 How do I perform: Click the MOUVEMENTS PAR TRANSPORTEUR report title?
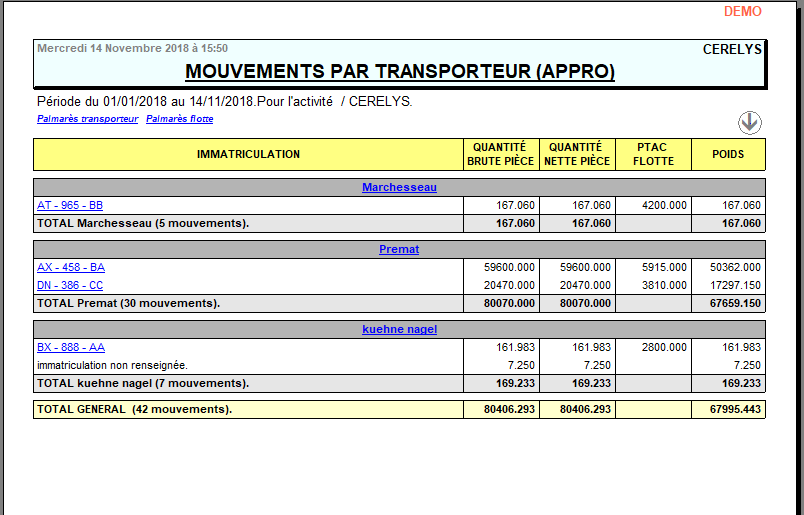point(400,72)
